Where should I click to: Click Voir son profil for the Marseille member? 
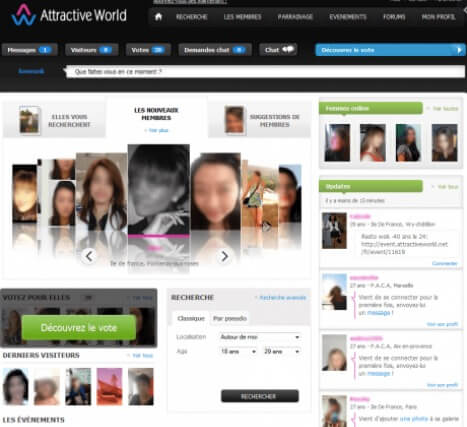(x=442, y=324)
